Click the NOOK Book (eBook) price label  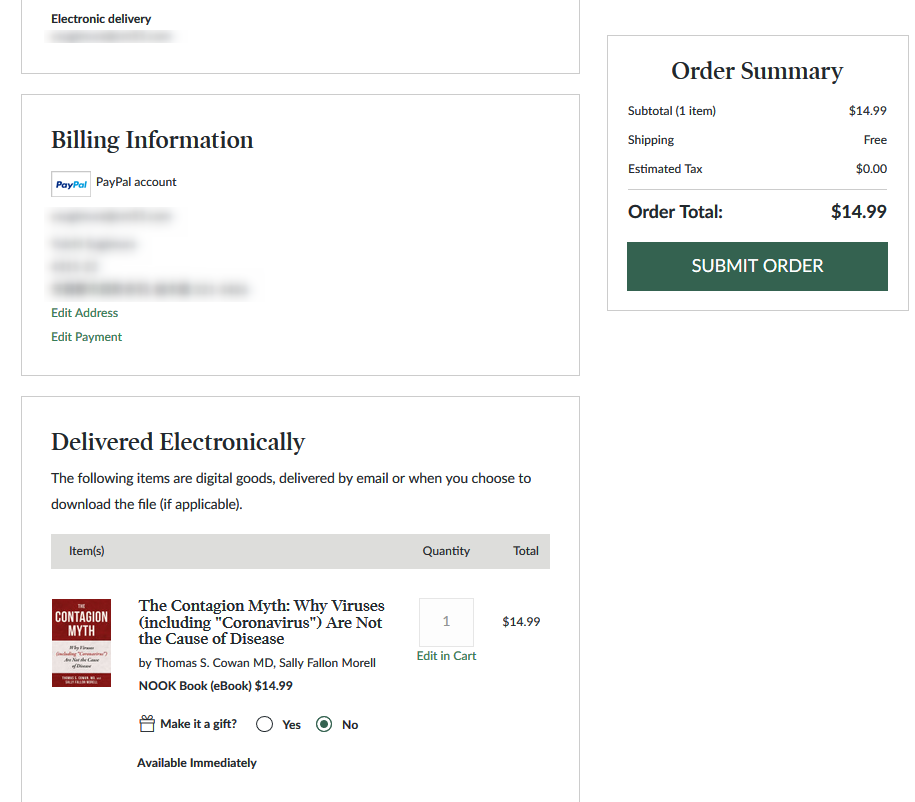216,686
